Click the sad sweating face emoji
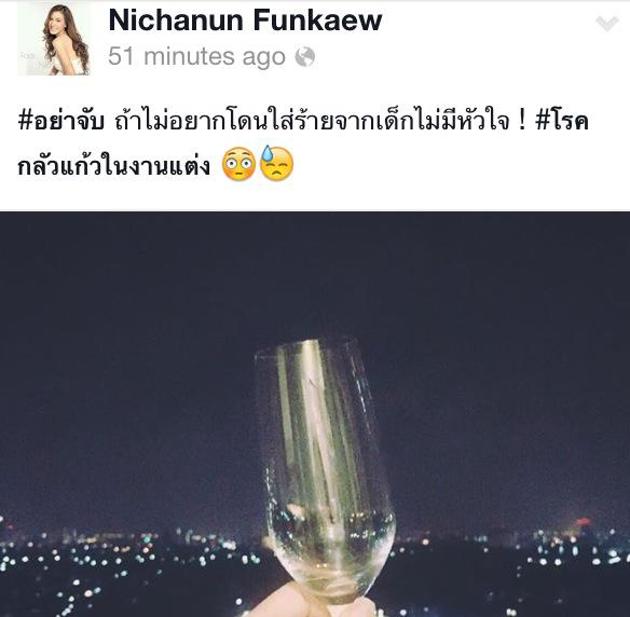This screenshot has width=630, height=617. click(x=277, y=163)
